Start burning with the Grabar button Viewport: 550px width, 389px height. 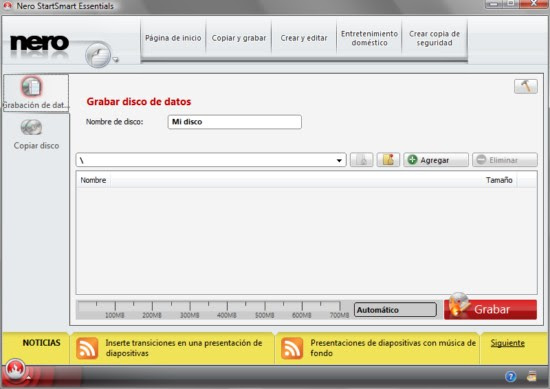tap(490, 309)
